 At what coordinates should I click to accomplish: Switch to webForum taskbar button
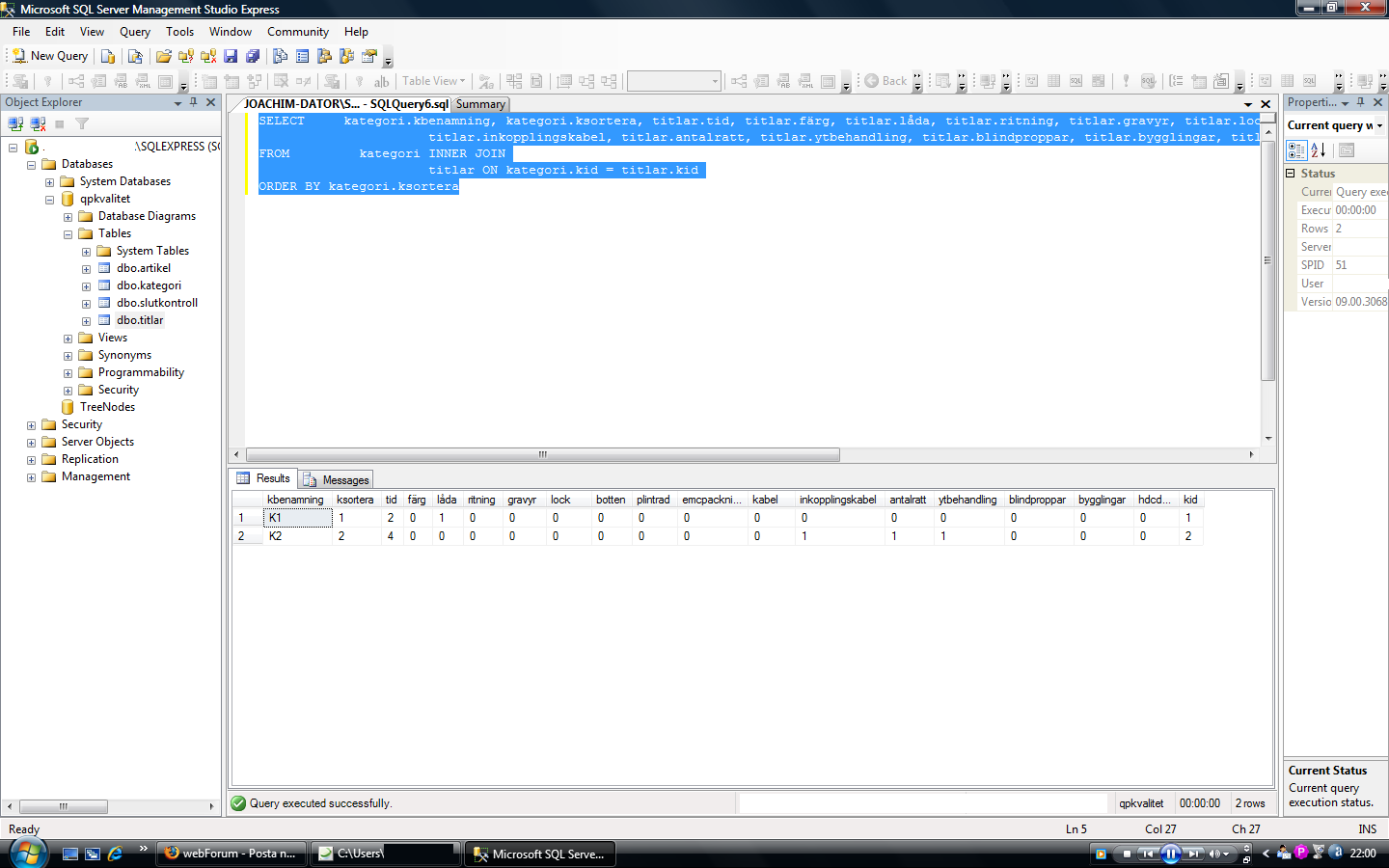click(x=231, y=854)
